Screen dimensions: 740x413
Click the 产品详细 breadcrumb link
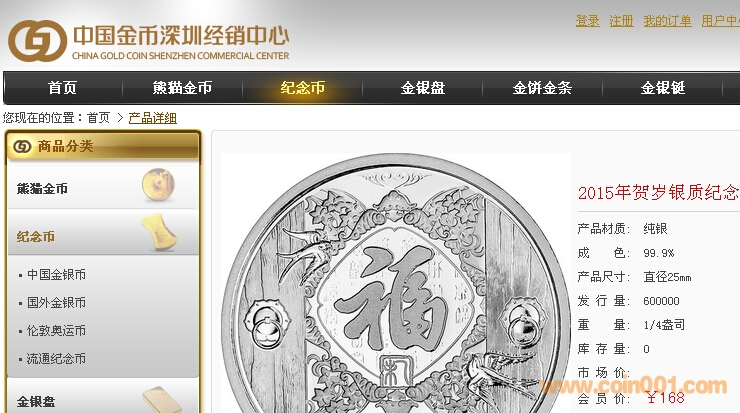click(152, 118)
